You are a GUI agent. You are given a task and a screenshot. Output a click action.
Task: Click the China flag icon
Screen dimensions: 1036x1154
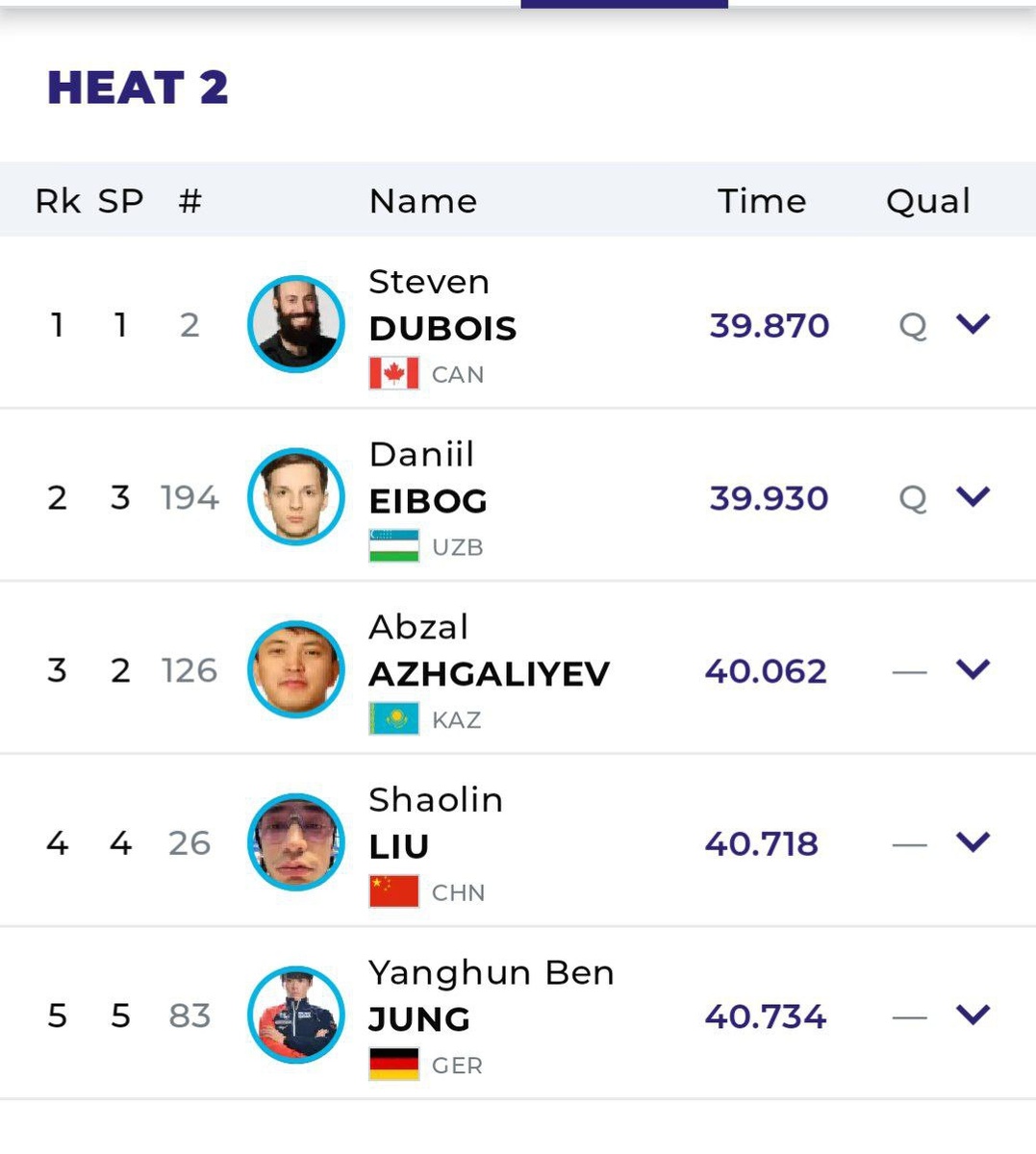(x=393, y=891)
